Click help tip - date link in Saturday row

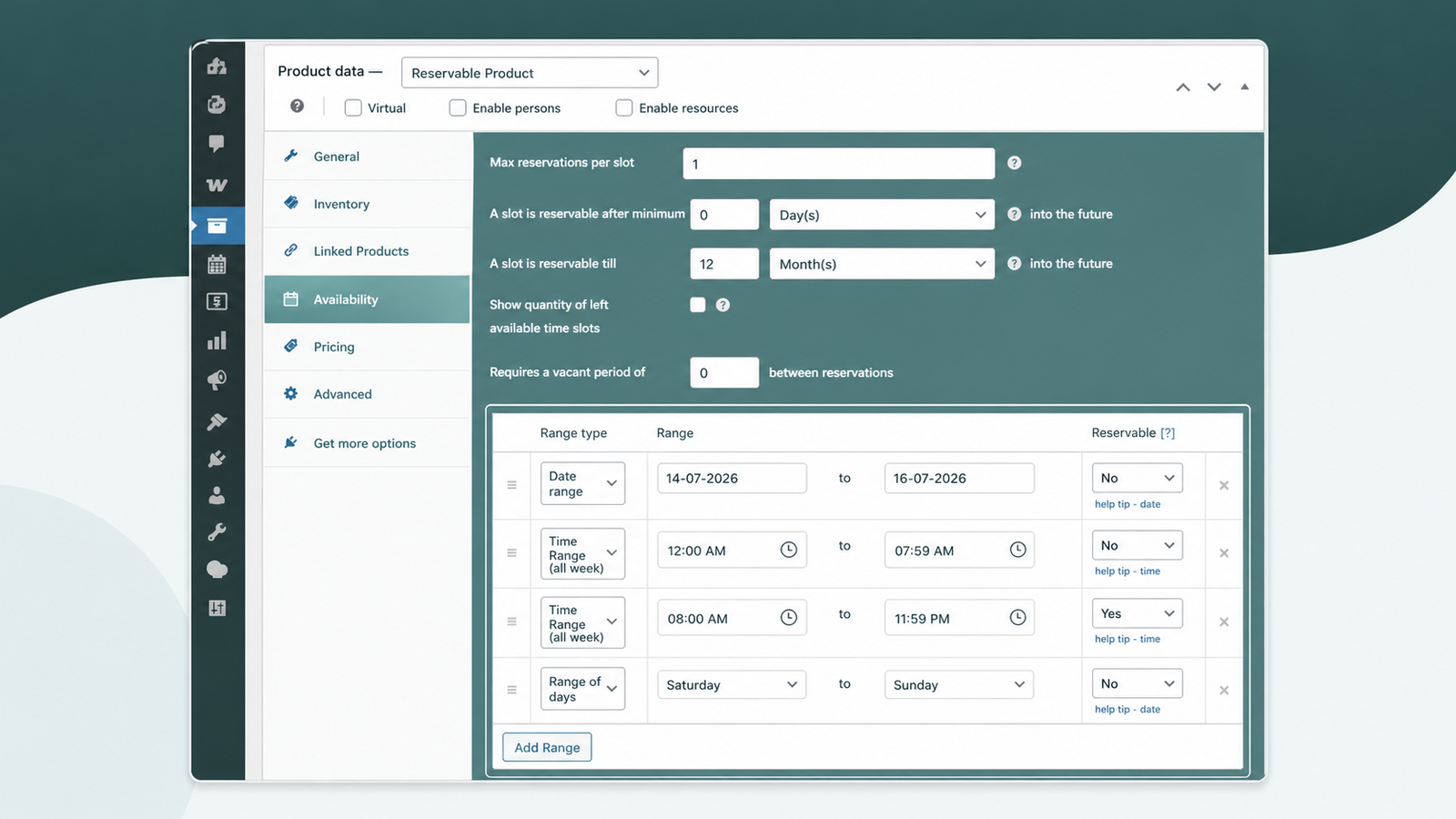tap(1127, 709)
